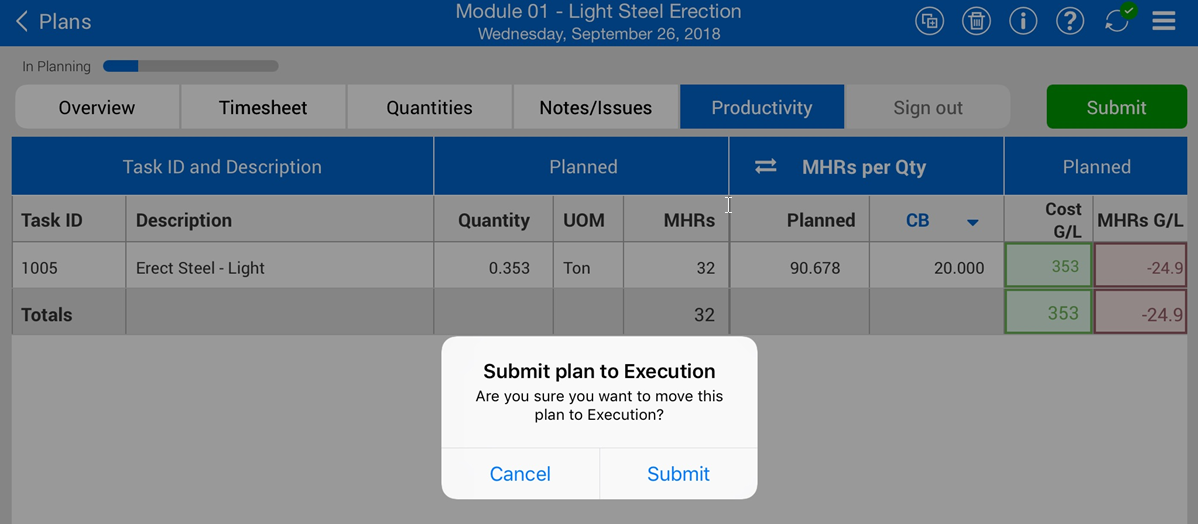Open the plan info icon
Screen dimensions: 1198x524
point(1023,21)
